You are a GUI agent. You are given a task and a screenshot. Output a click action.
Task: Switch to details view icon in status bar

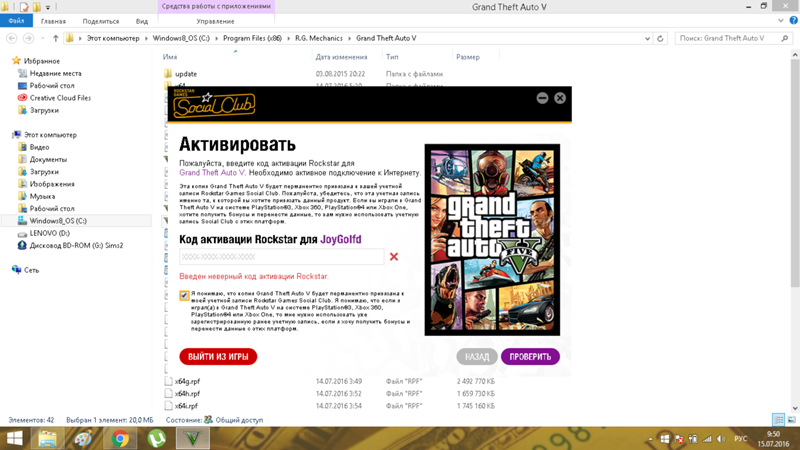pyautogui.click(x=779, y=420)
